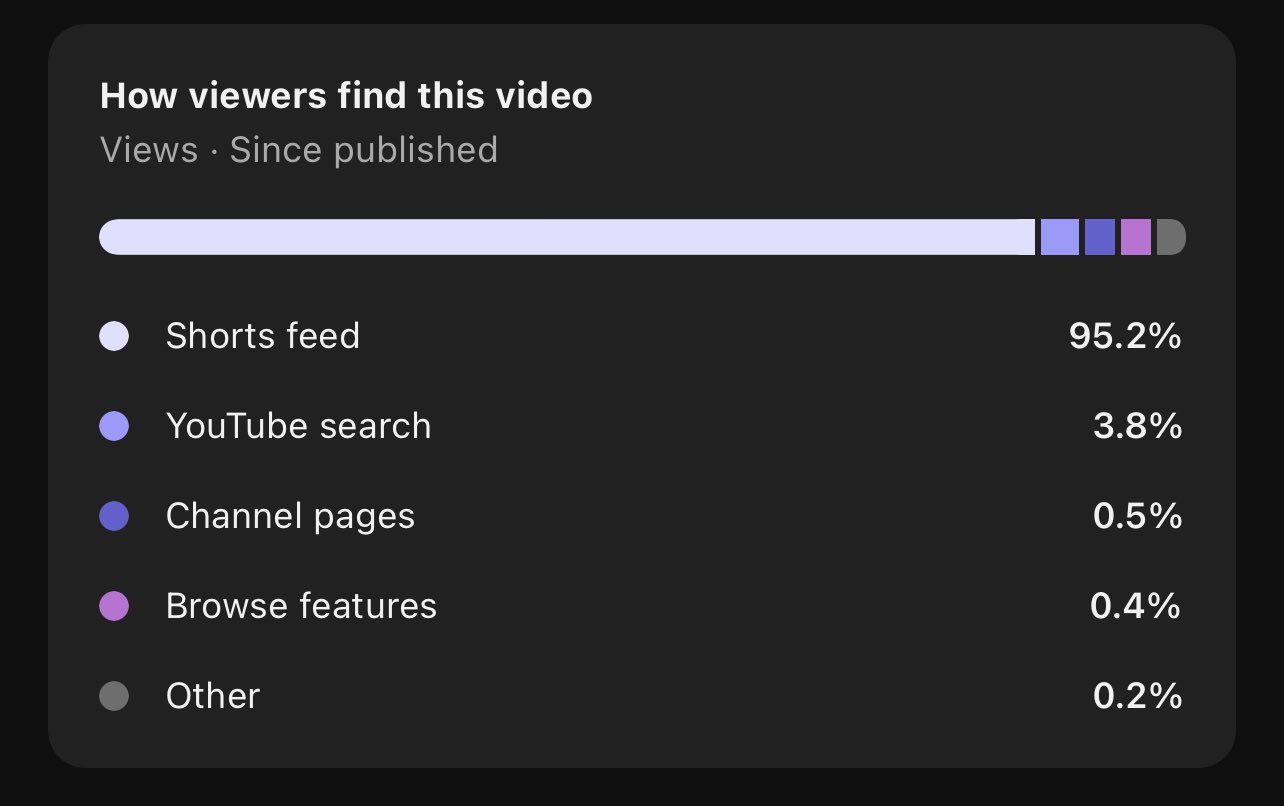Click the Channel pages legend dot
This screenshot has width=1284, height=806.
pos(114,516)
